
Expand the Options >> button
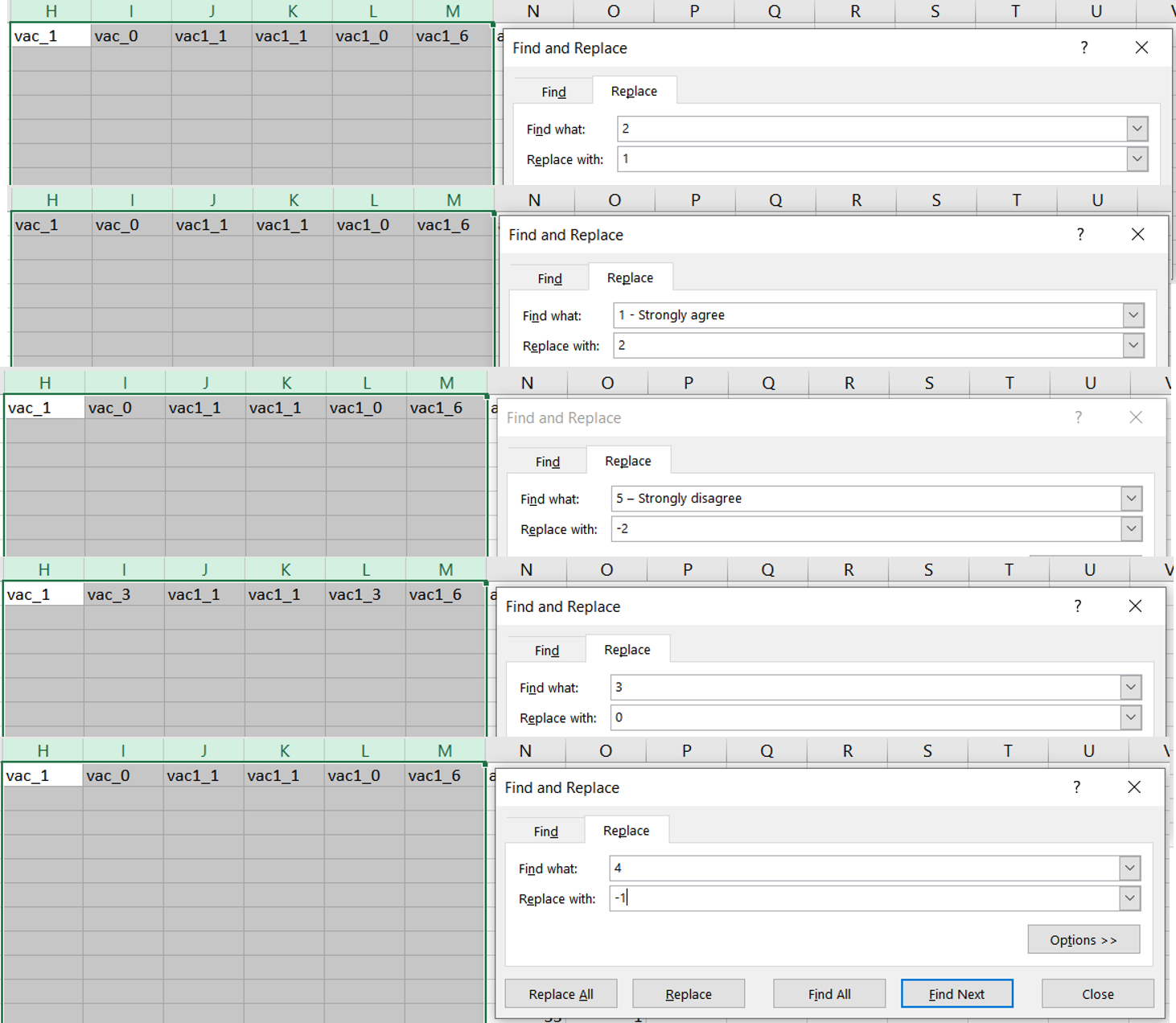1083,939
